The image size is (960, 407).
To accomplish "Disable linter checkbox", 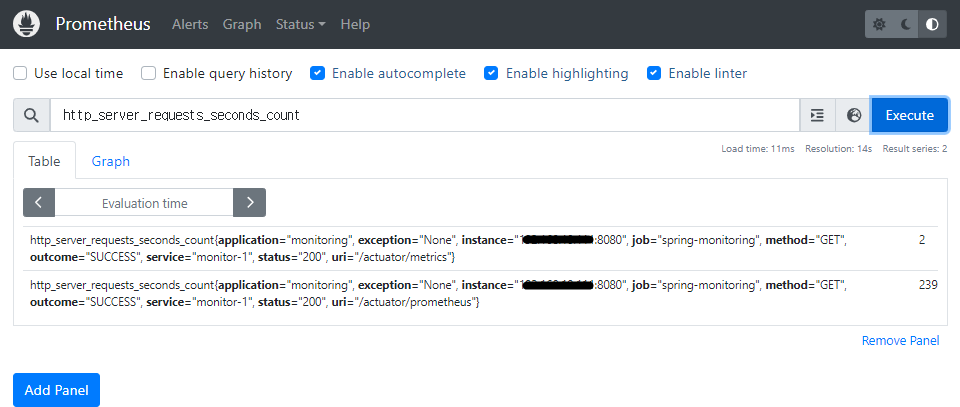I will click(654, 73).
